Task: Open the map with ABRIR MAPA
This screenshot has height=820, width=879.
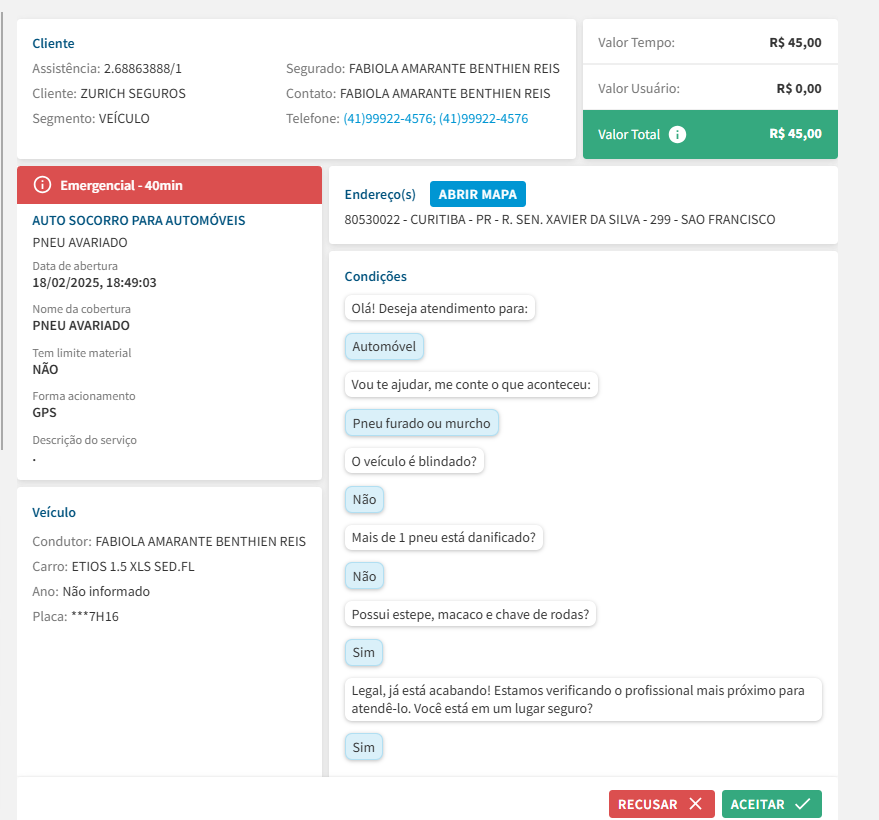Action: [x=477, y=194]
